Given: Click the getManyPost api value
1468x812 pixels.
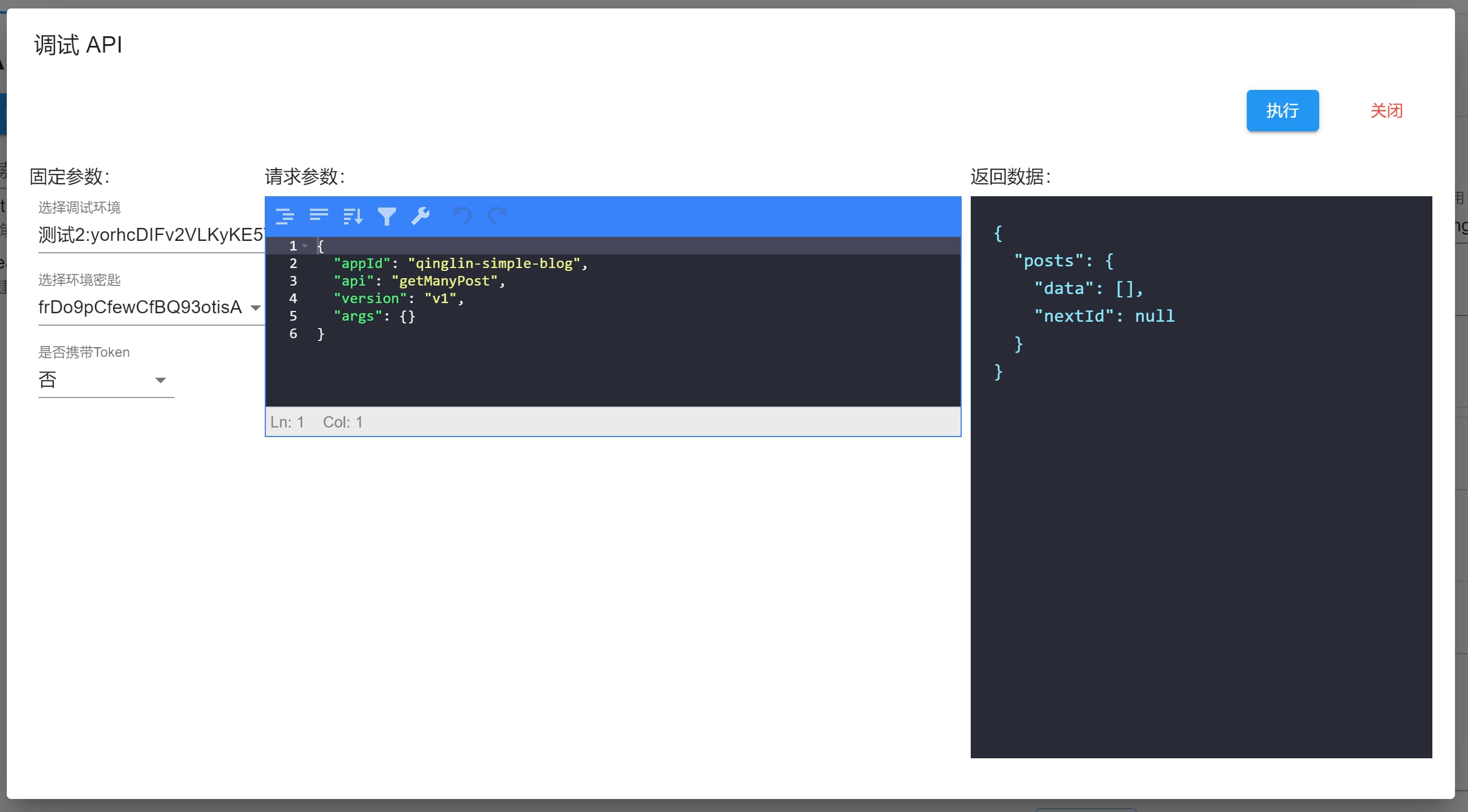Looking at the screenshot, I should (445, 282).
